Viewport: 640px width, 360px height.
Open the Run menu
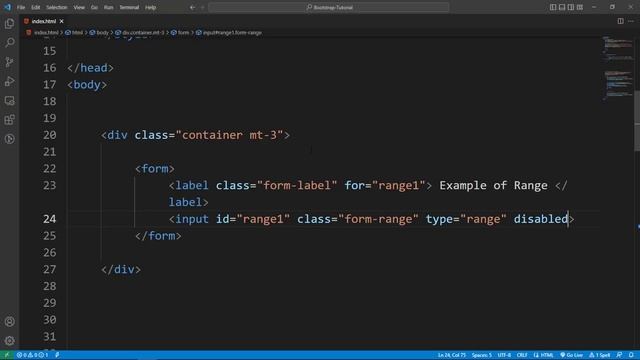point(108,7)
